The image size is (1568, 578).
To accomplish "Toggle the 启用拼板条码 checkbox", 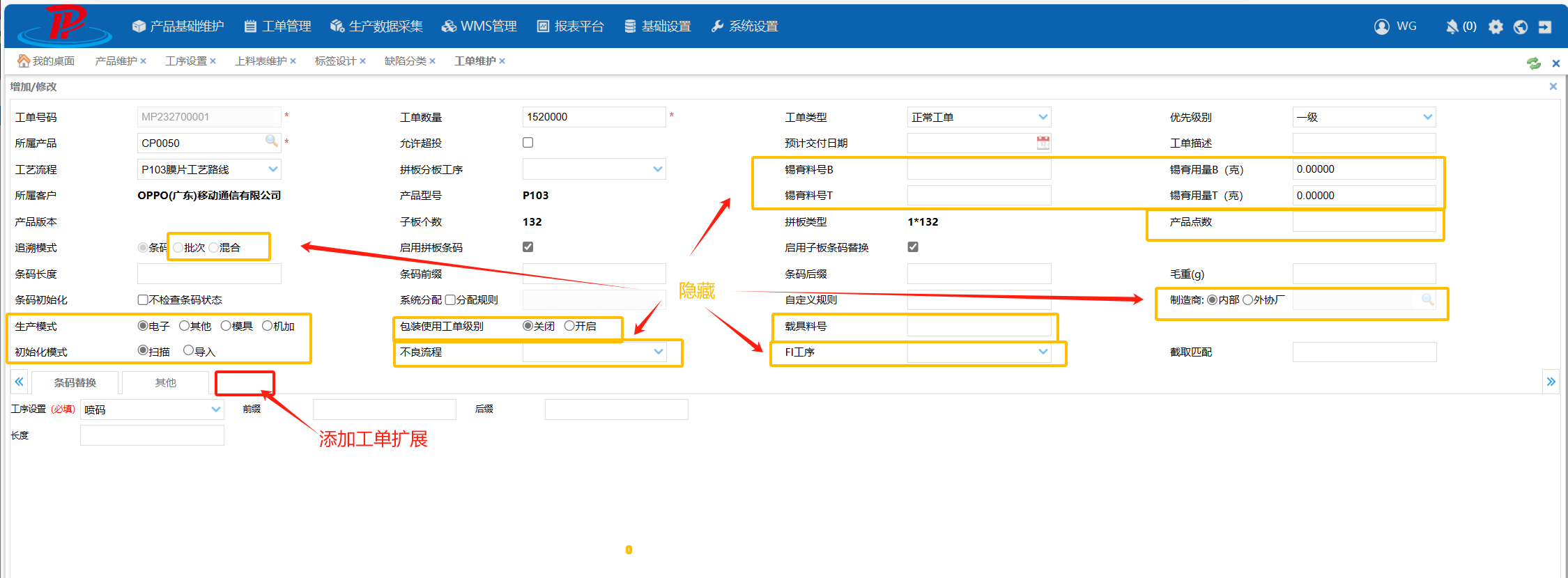I will [528, 247].
